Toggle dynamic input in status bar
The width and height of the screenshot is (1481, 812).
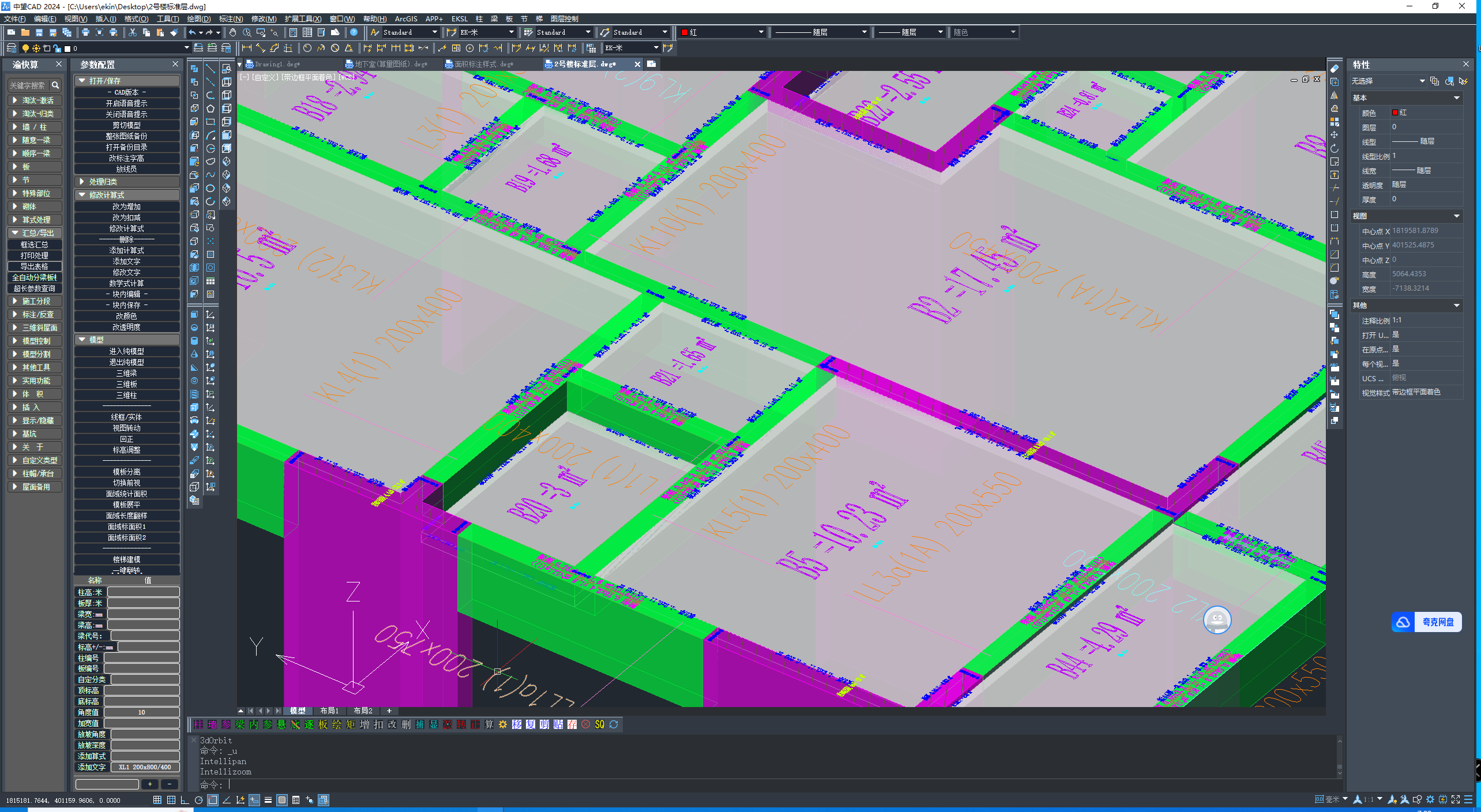point(254,800)
